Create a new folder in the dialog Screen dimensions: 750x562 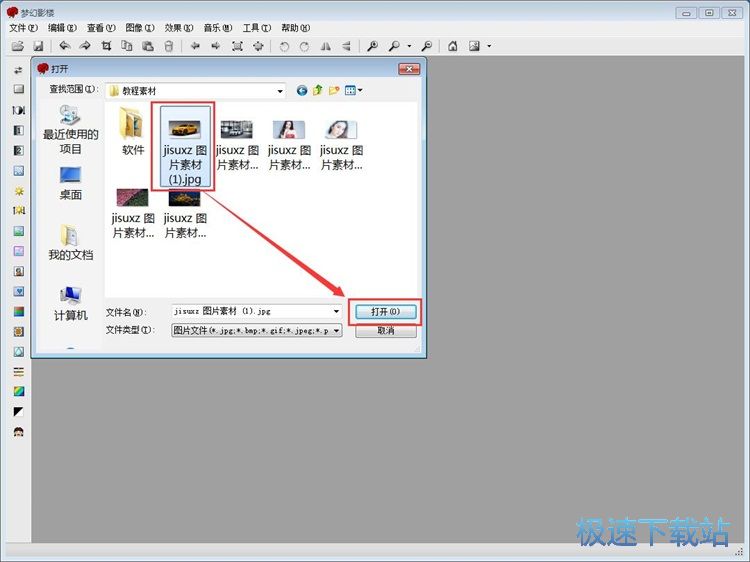point(334,90)
